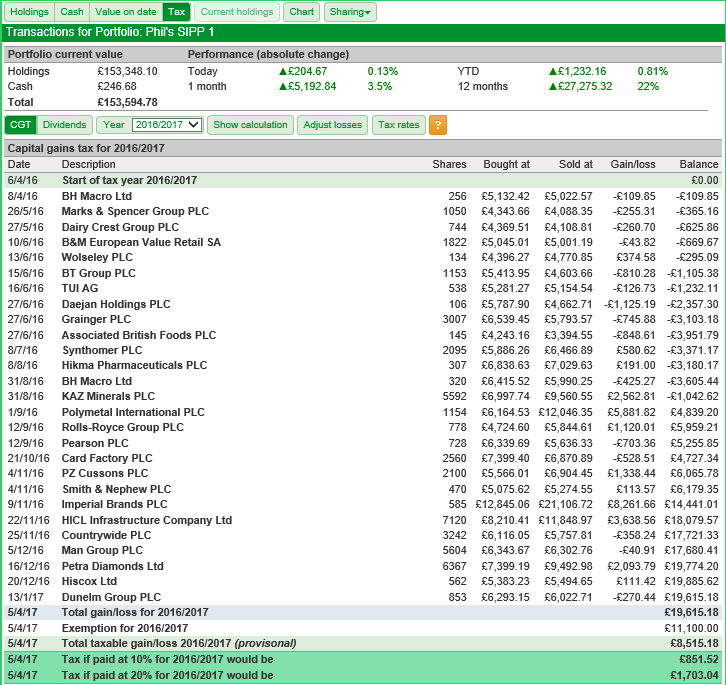Switch to the Holdings tab
726x685 pixels.
(29, 12)
